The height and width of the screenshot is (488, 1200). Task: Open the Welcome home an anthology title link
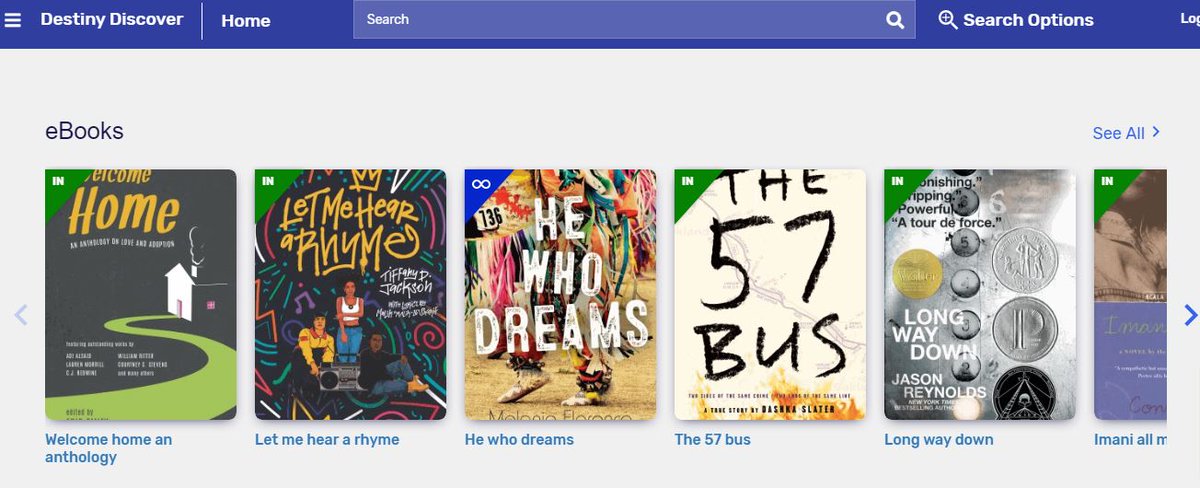tap(109, 448)
